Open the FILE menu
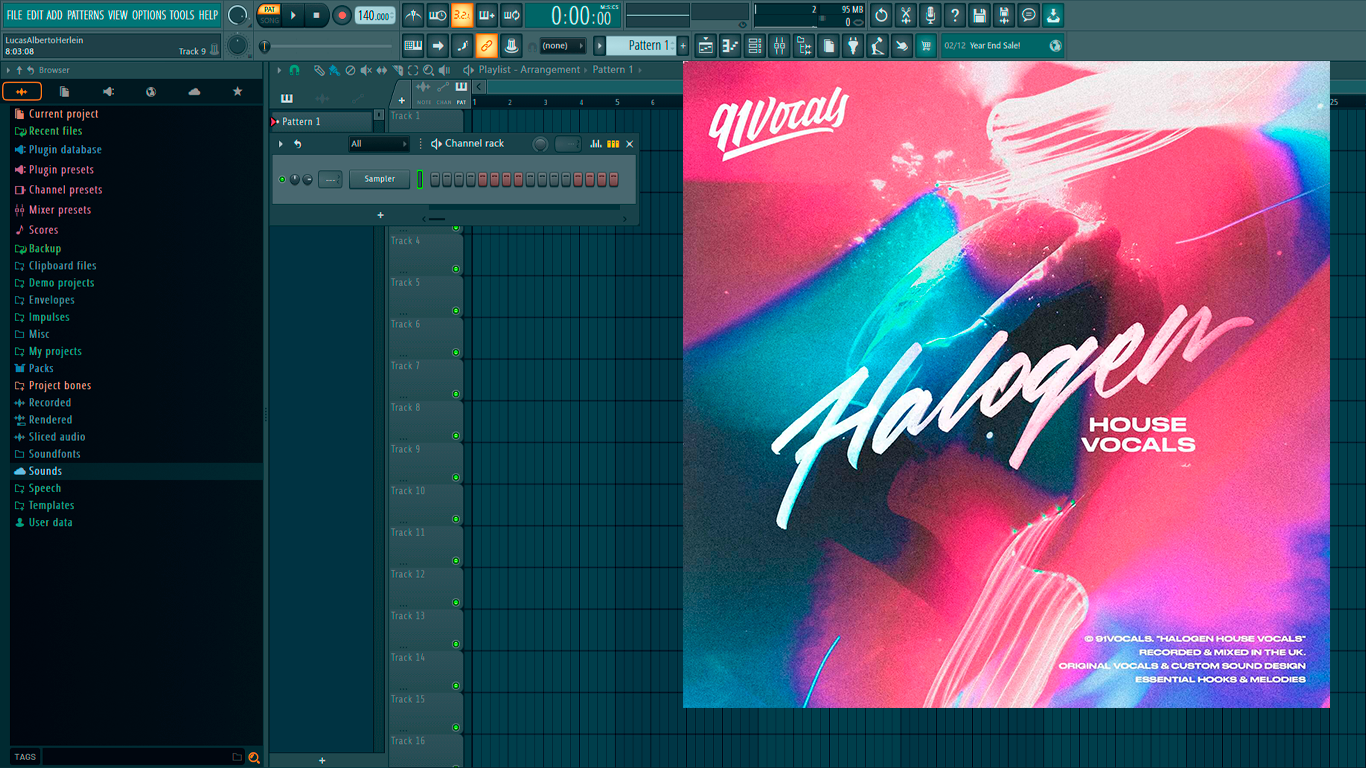Viewport: 1366px width, 768px height. pyautogui.click(x=14, y=15)
